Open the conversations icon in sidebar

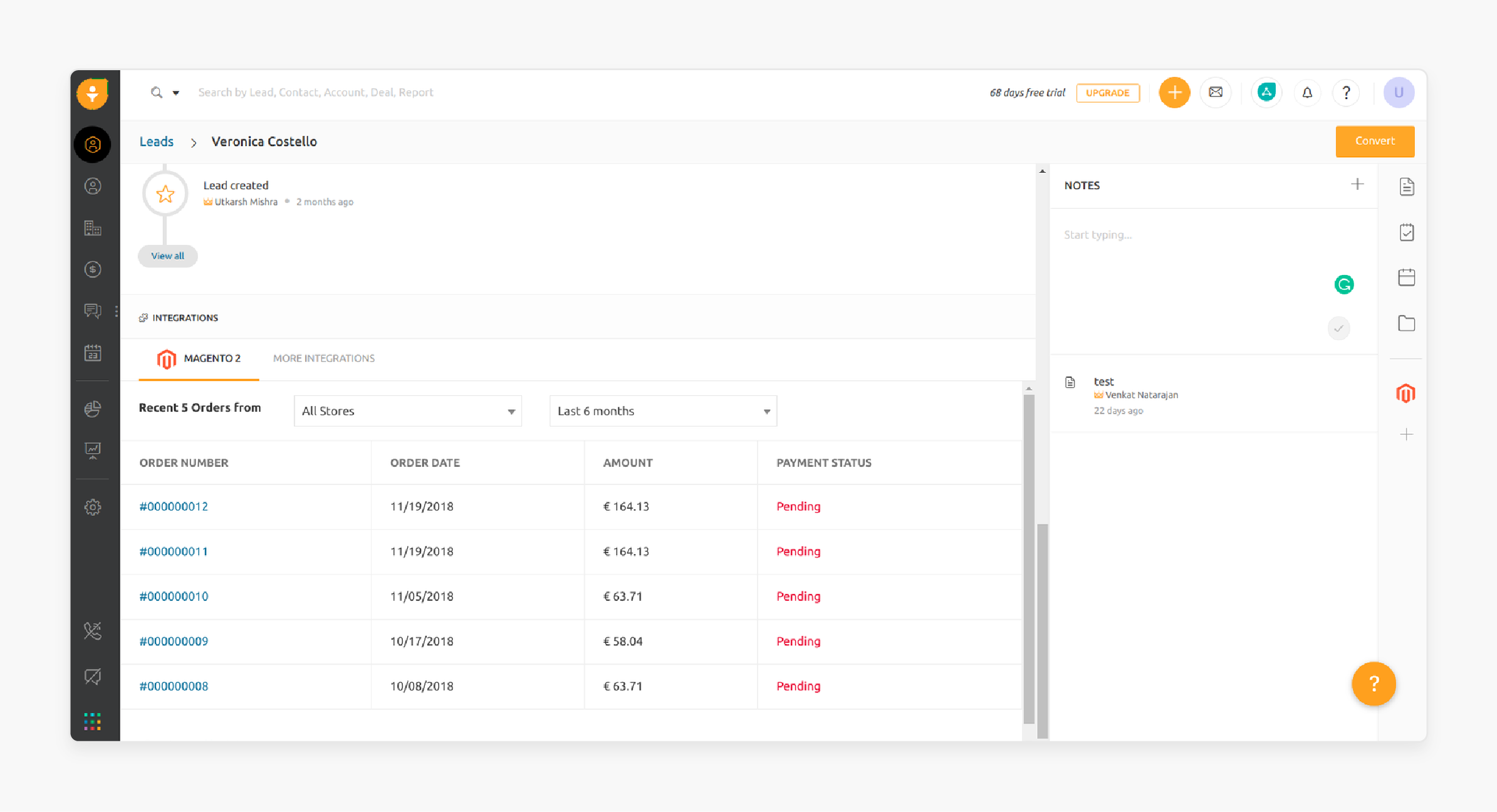pyautogui.click(x=92, y=310)
